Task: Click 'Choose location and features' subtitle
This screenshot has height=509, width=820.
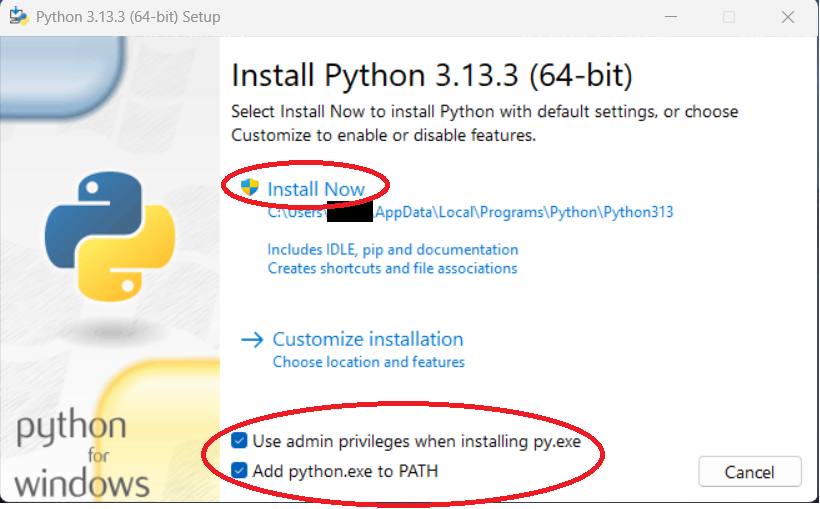Action: point(368,362)
